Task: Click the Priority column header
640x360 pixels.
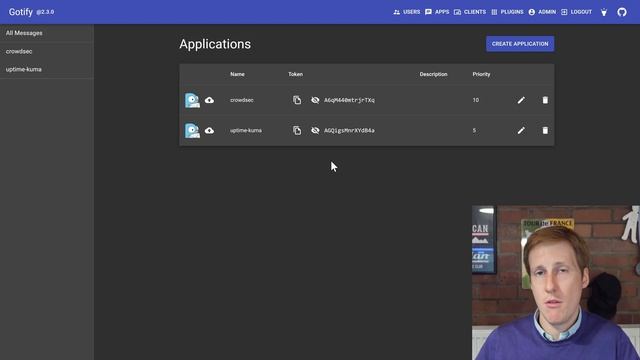Action: [481, 74]
